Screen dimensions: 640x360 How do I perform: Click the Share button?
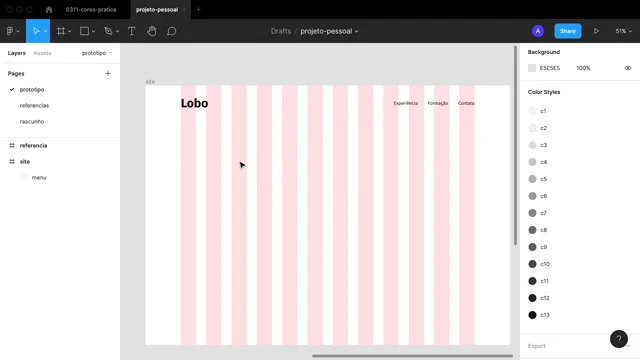(567, 31)
